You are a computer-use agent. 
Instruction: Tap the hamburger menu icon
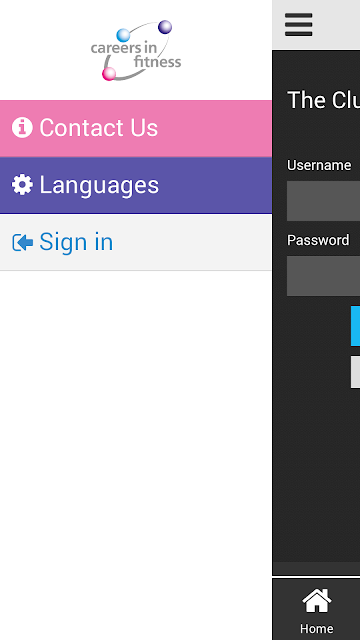pos(298,24)
